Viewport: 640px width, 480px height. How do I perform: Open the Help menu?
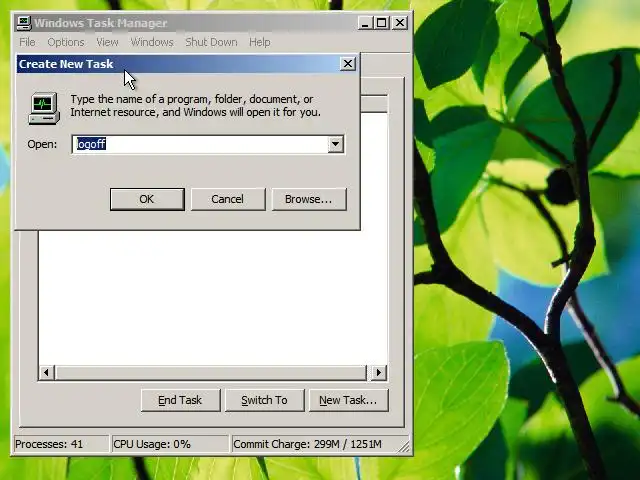[x=260, y=42]
